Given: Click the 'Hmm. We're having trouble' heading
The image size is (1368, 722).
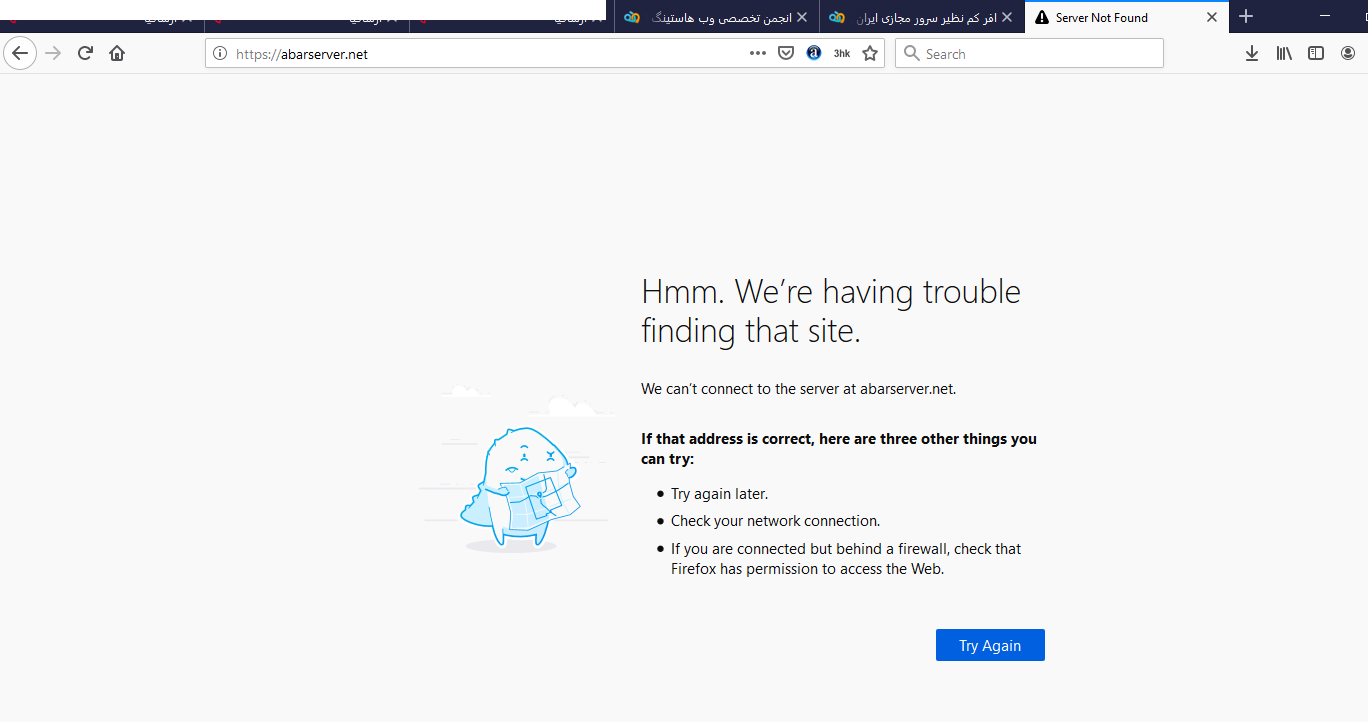Looking at the screenshot, I should [831, 310].
